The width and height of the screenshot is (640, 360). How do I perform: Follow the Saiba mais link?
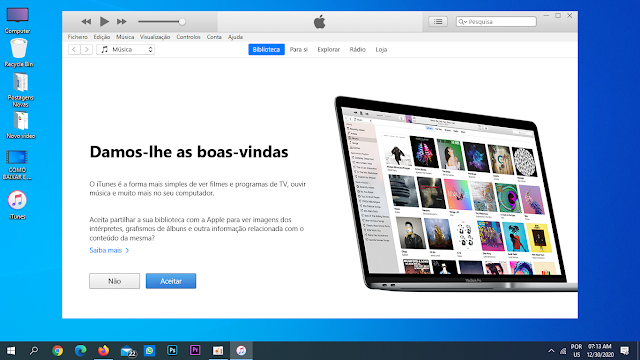[109, 250]
